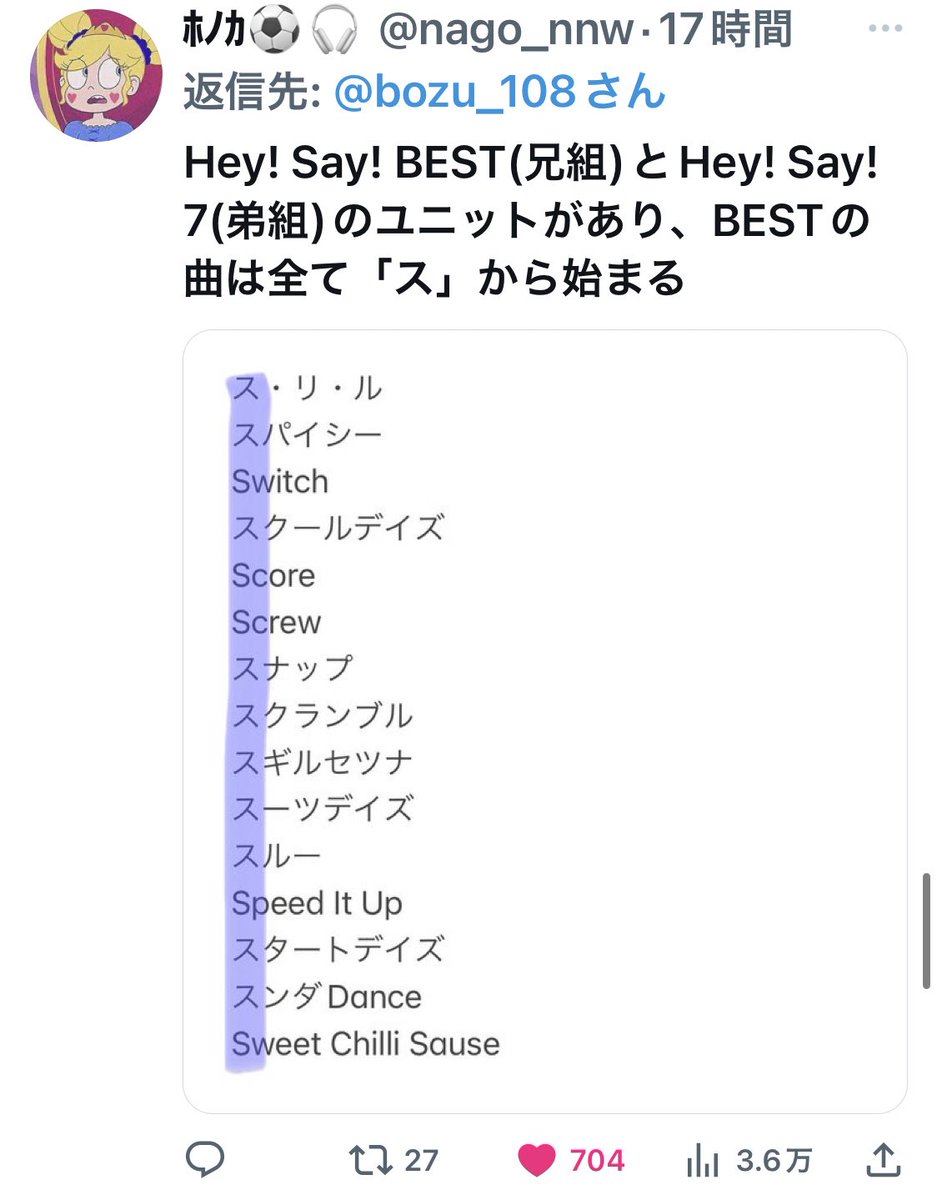Tap the purple highlight on the song list
This screenshot has width=937, height=1200.
249,720
